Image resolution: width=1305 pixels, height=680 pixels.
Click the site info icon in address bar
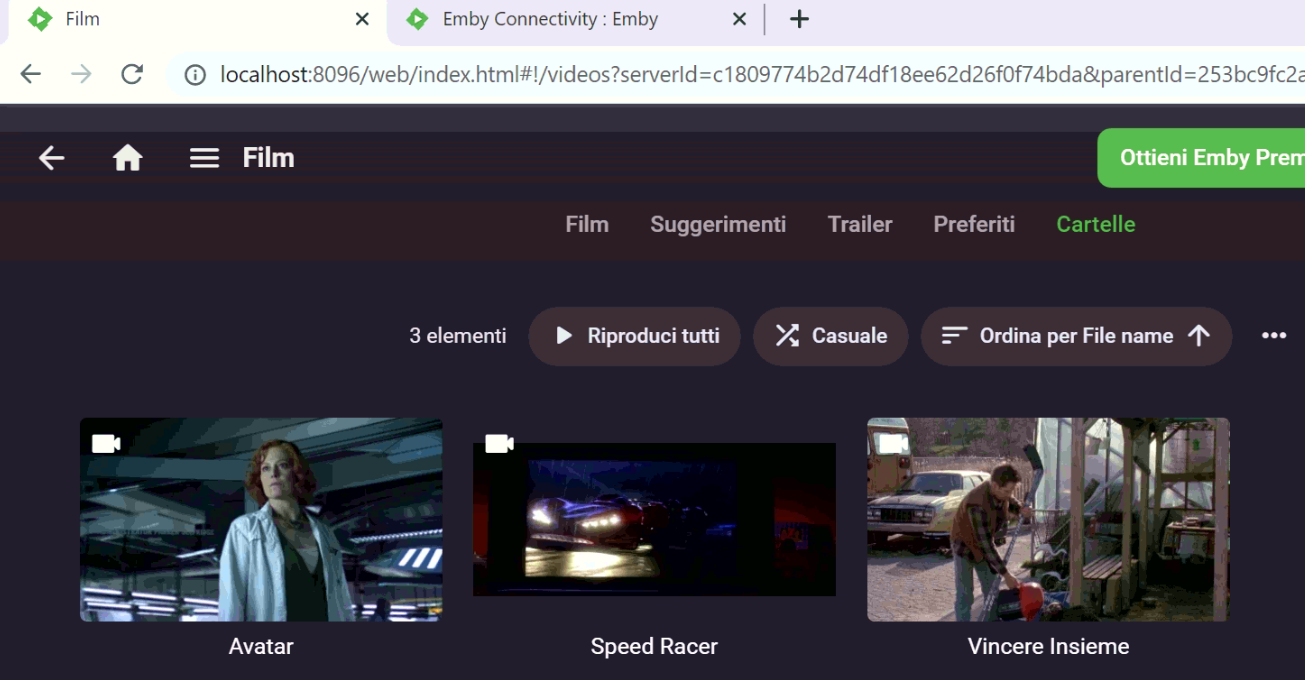(196, 75)
